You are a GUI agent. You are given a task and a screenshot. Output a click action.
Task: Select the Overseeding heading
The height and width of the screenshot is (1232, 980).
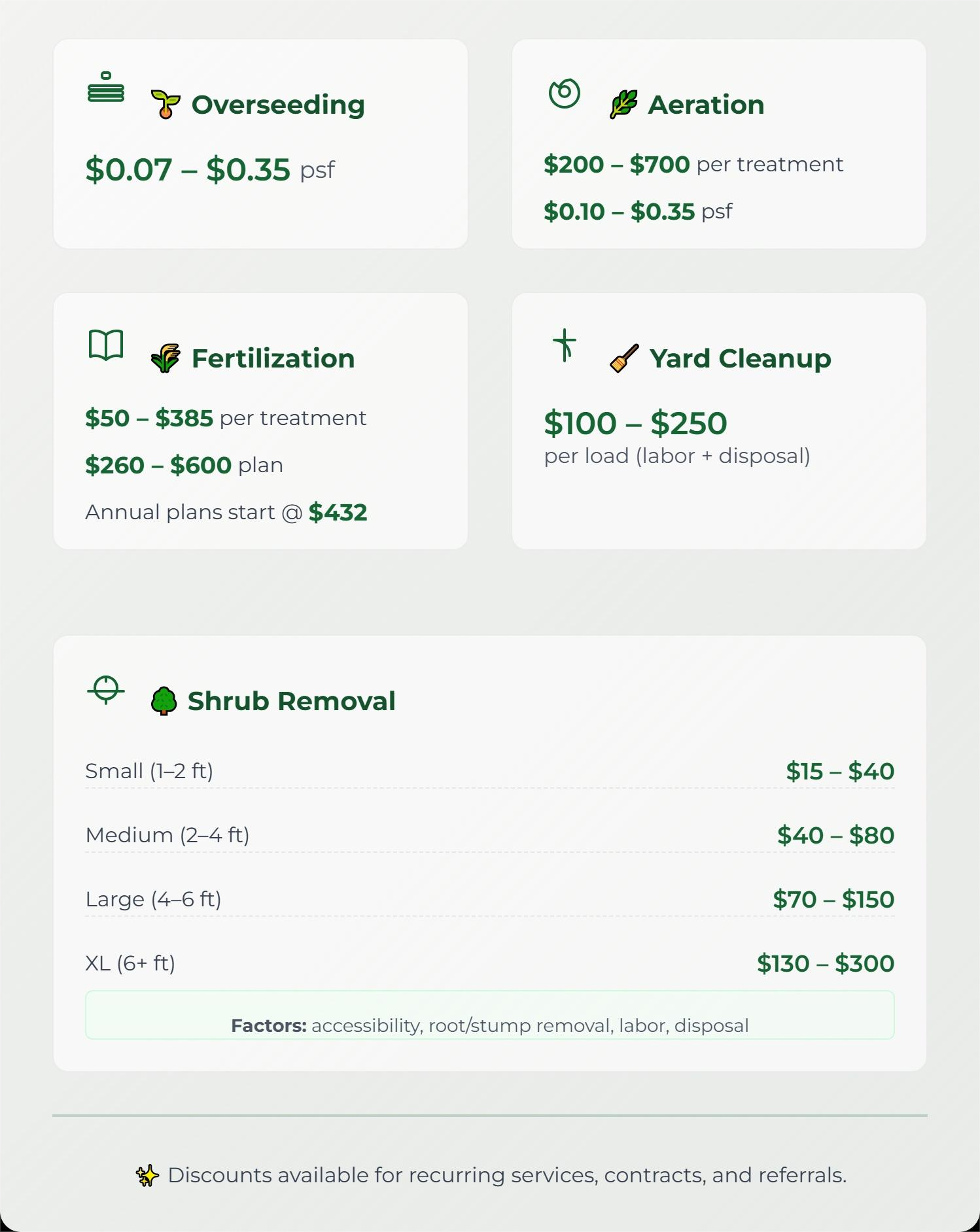[278, 105]
